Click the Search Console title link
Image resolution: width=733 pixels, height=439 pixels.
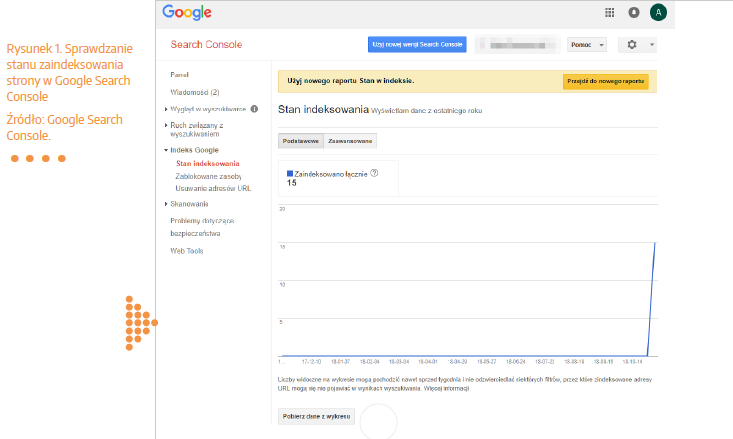206,44
